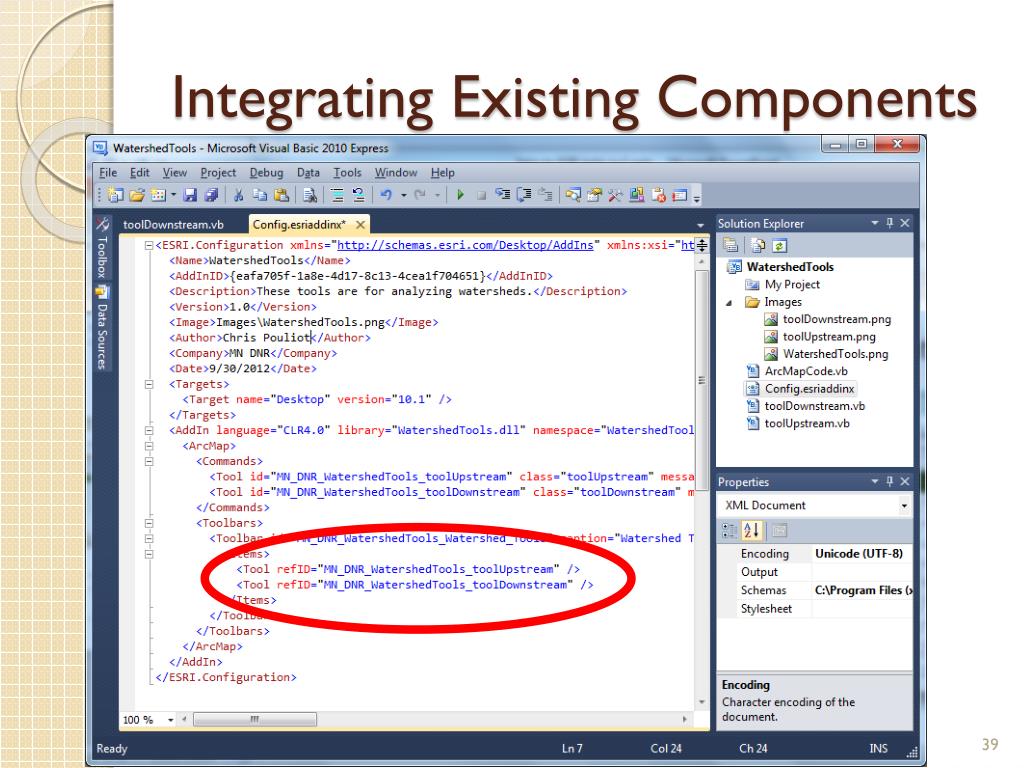Select toolUpstream.png in Solution Explorer
Image resolution: width=1024 pixels, height=768 pixels.
[x=829, y=336]
